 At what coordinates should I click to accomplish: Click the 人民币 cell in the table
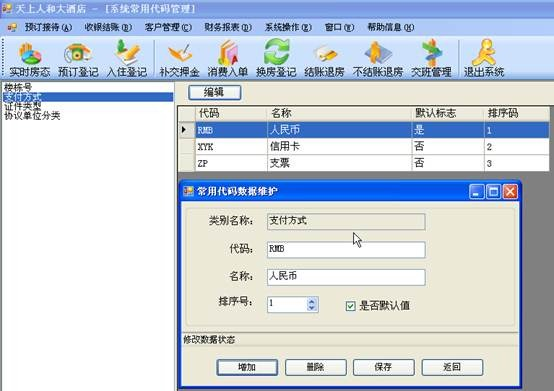[340, 130]
